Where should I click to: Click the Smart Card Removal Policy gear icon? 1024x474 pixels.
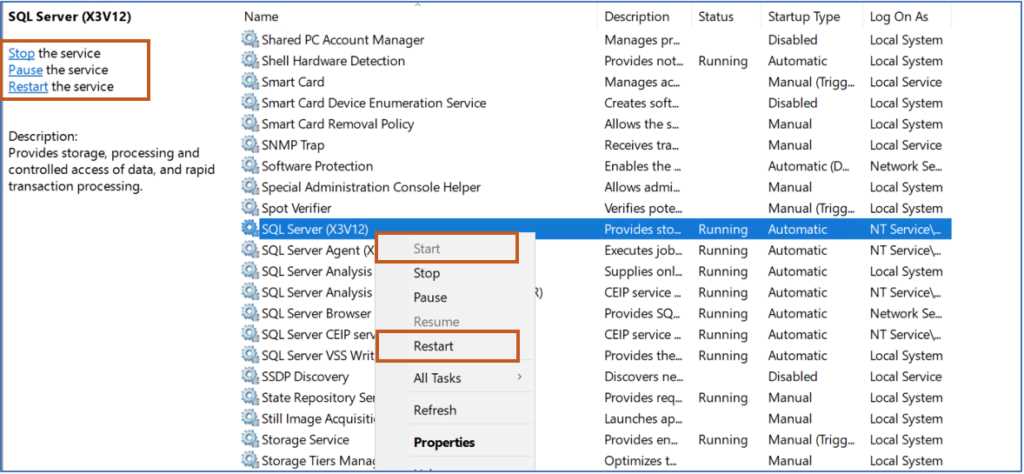coord(250,123)
